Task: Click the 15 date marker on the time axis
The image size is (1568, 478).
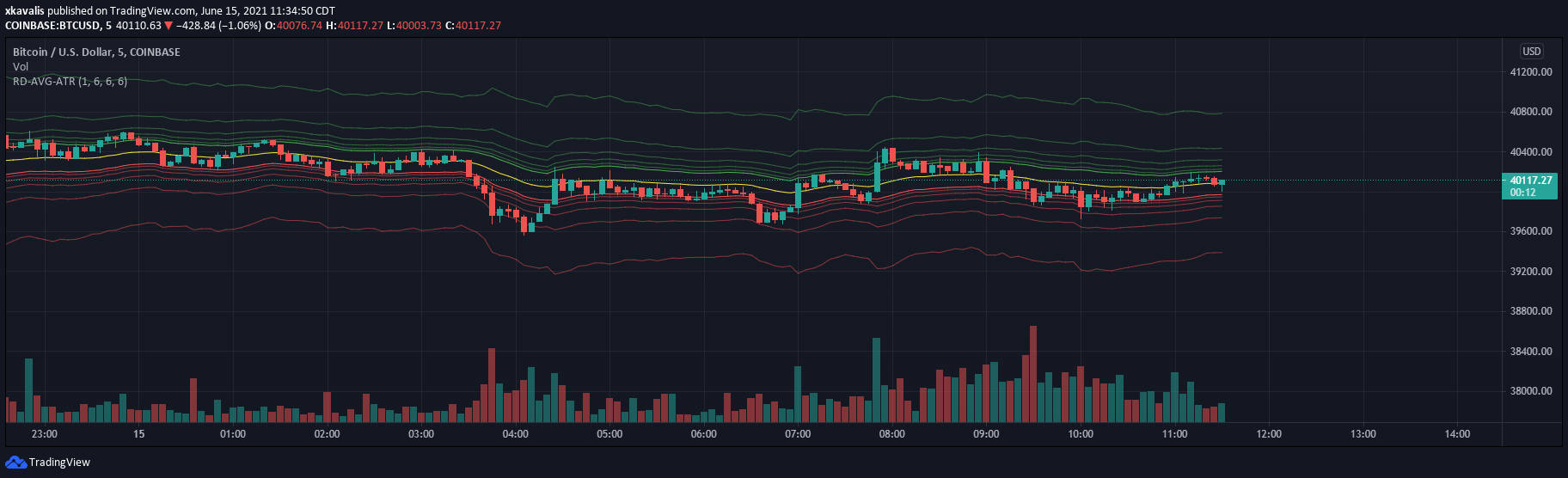Action: tap(139, 434)
